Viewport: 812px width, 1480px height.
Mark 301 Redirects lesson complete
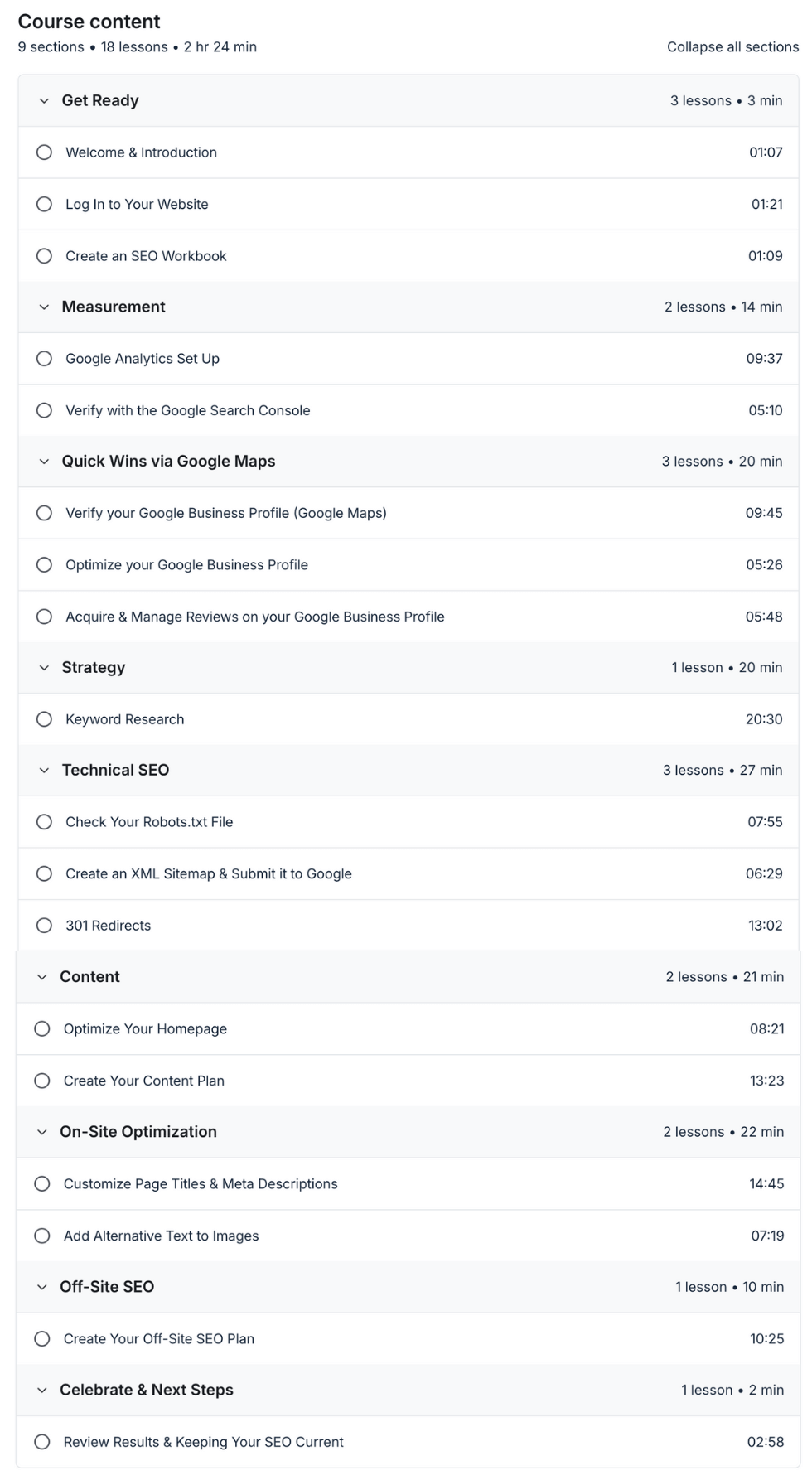pyautogui.click(x=44, y=925)
